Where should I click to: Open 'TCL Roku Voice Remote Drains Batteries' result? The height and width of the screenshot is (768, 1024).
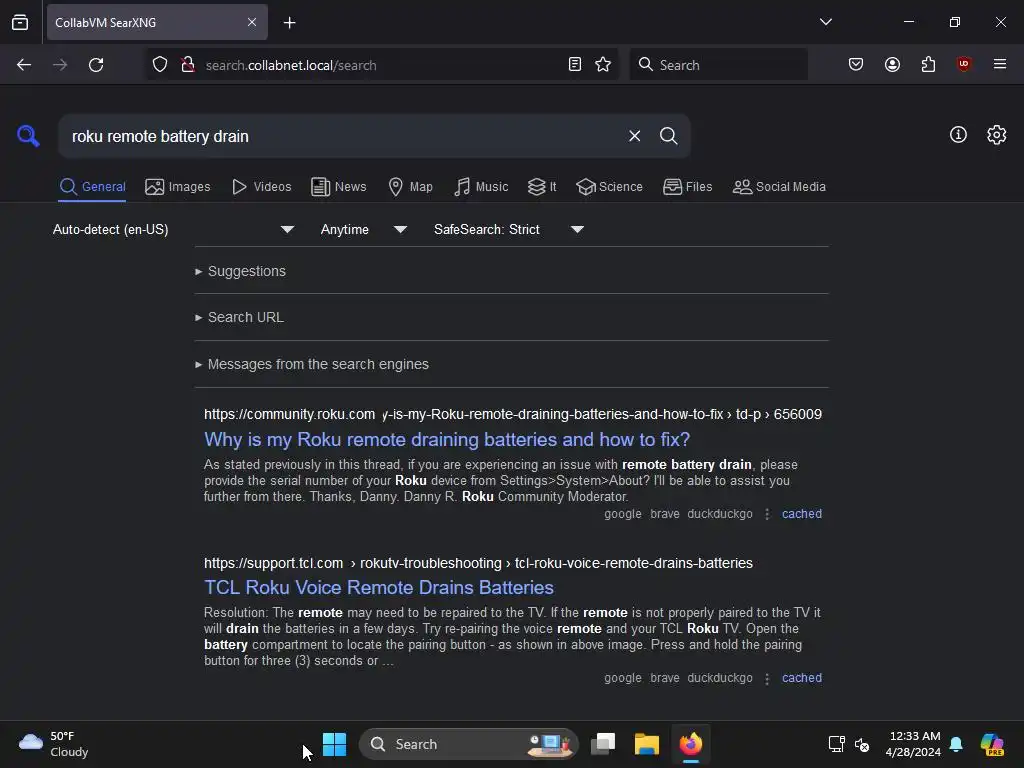pos(379,588)
